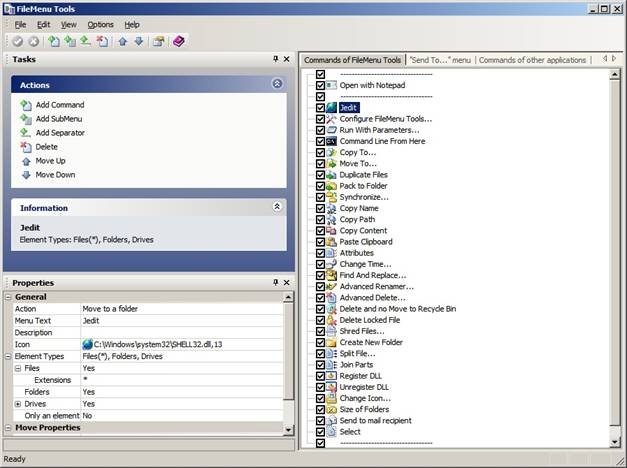Click the Command Line From Here console icon
The height and width of the screenshot is (468, 627).
tap(331, 141)
